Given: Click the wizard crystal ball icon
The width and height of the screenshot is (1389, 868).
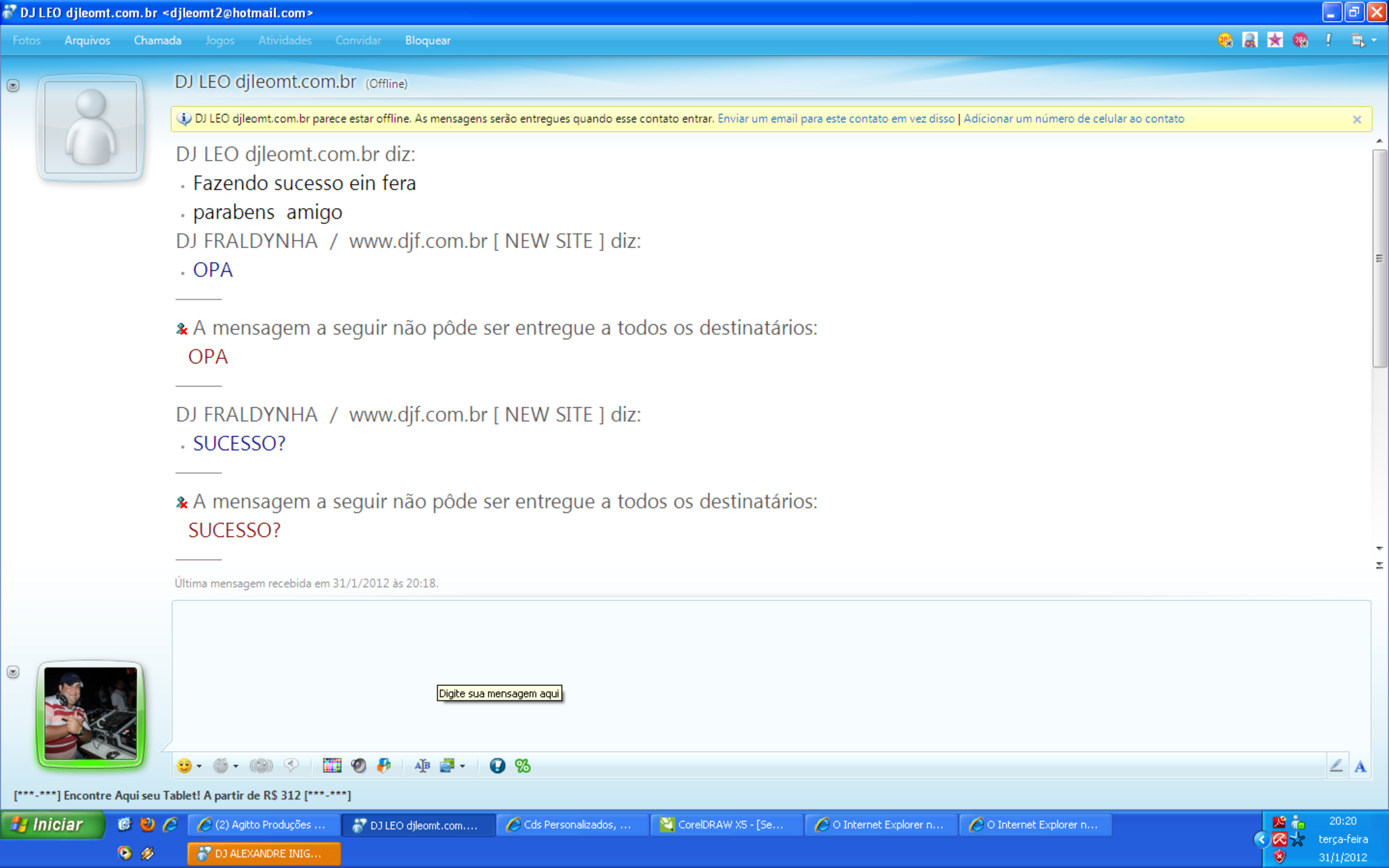Looking at the screenshot, I should [x=1250, y=40].
